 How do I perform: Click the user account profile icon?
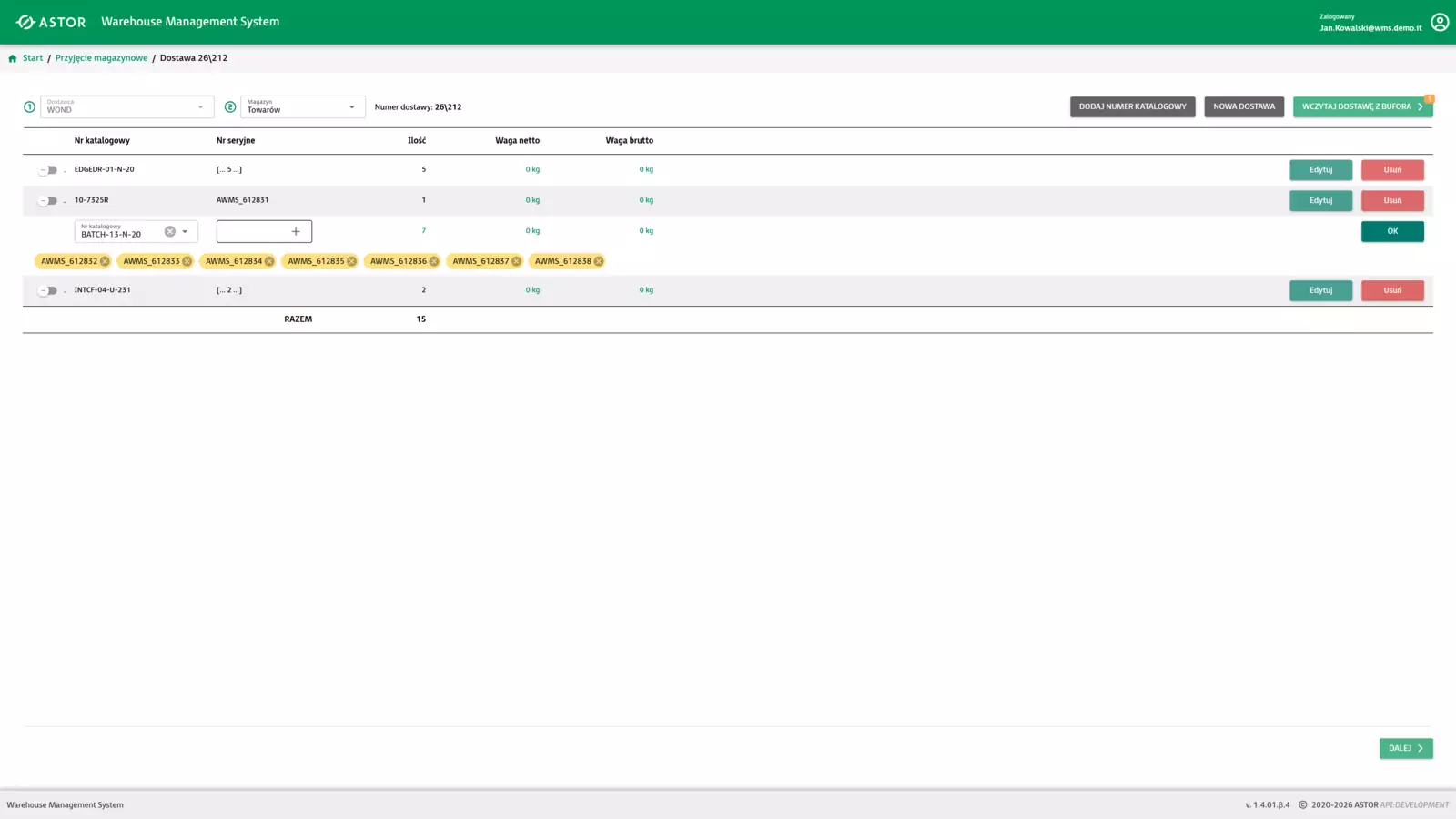(1439, 22)
